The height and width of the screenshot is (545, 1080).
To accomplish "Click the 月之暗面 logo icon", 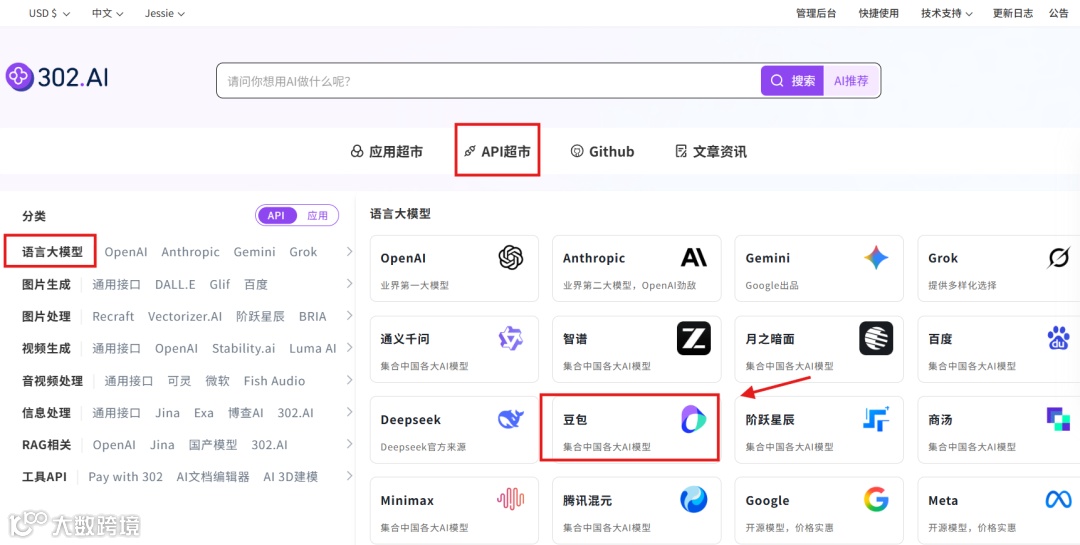I will click(876, 338).
